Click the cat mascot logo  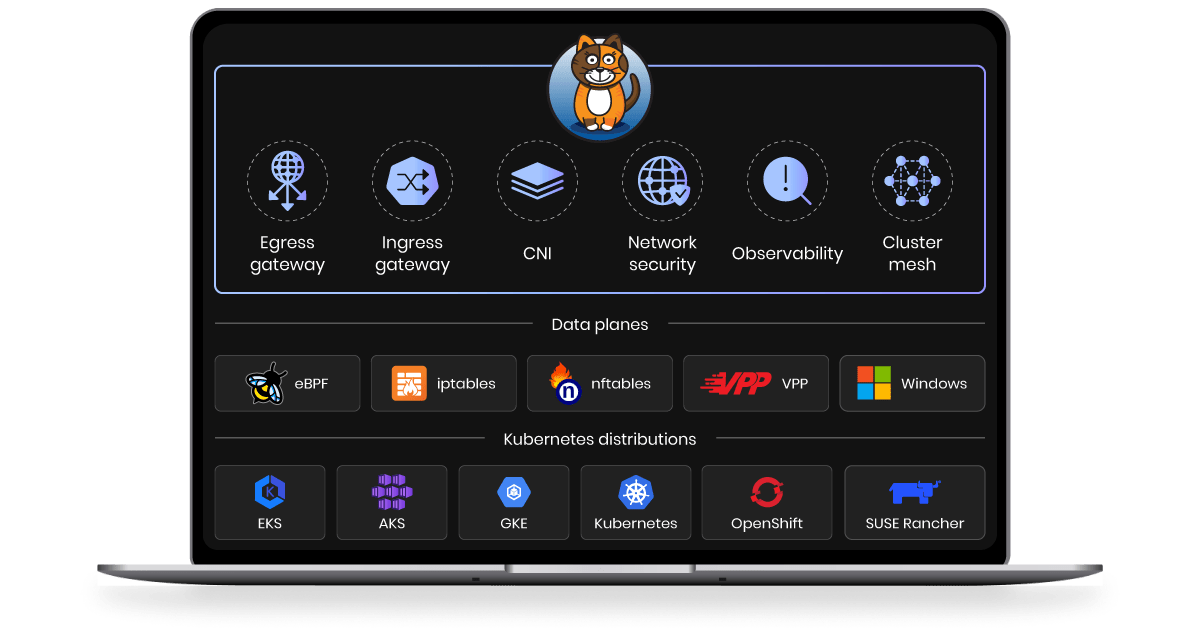coord(600,85)
